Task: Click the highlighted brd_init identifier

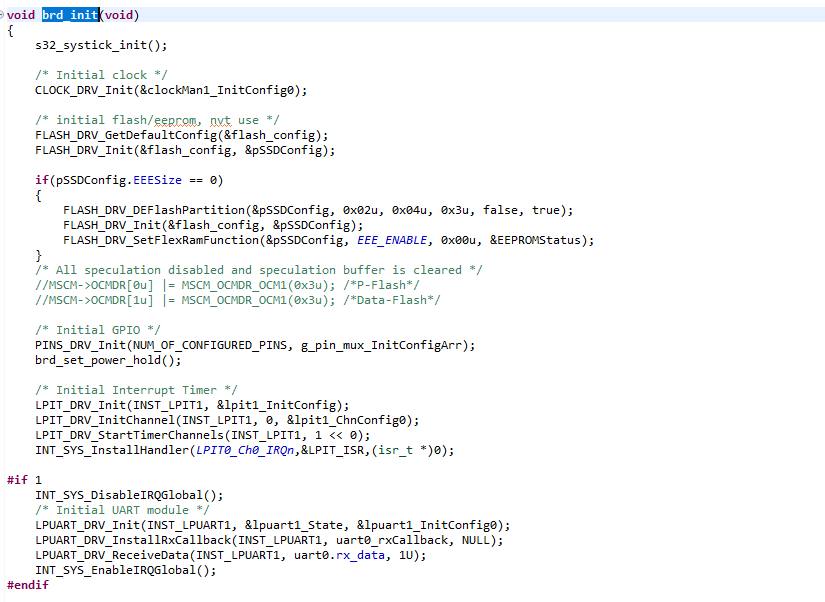Action: click(x=69, y=14)
